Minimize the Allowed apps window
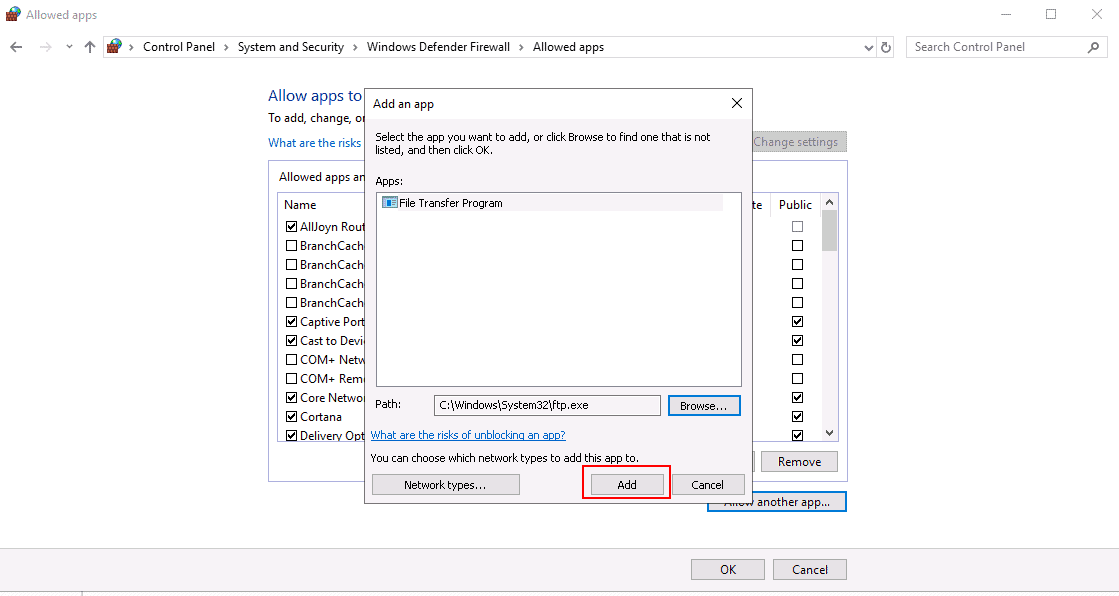This screenshot has width=1119, height=596. 1006,14
